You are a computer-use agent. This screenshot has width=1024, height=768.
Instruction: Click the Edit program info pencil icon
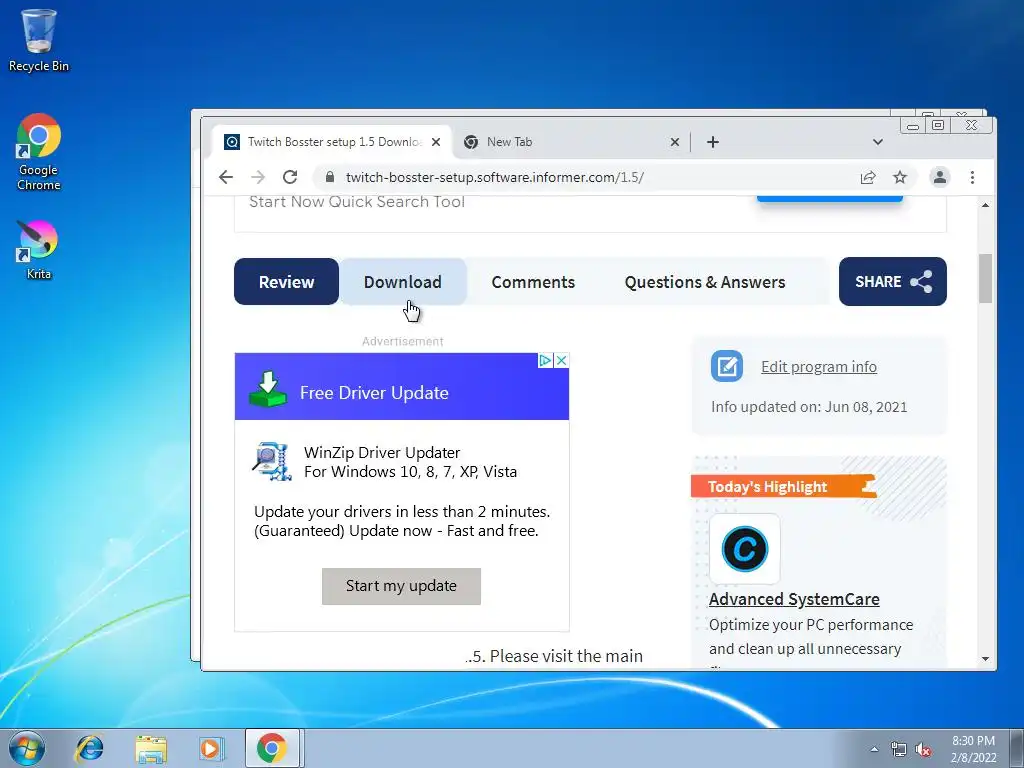click(727, 366)
